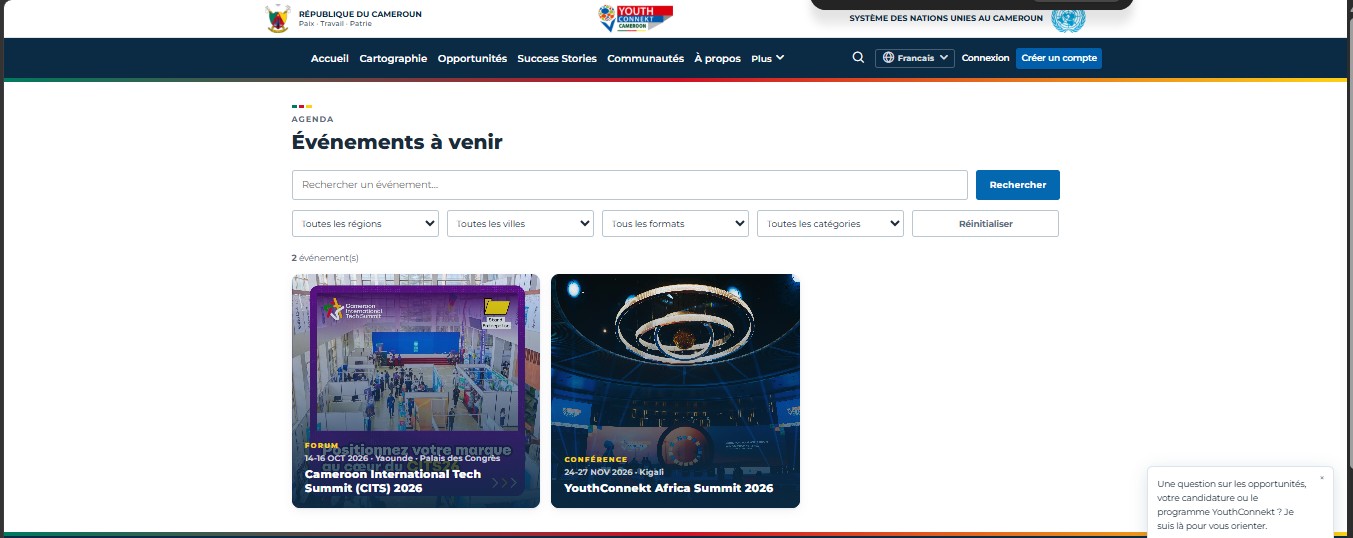Click the AGENDA label
Screen dimensions: 1353x538
click(313, 119)
